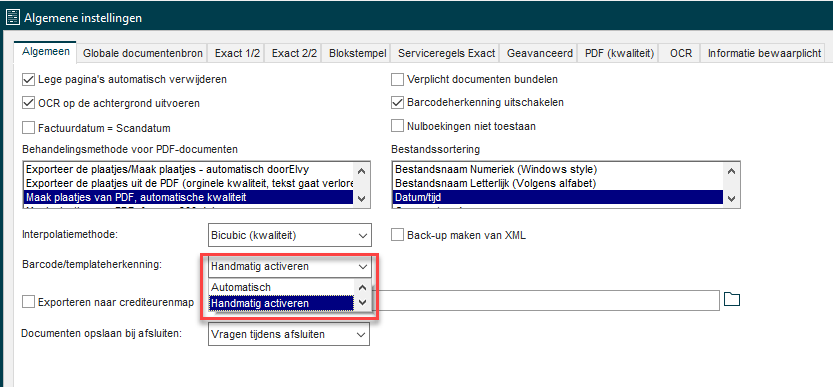The width and height of the screenshot is (833, 387).
Task: Click up arrow in barcode dropdown list
Action: pyautogui.click(x=362, y=288)
